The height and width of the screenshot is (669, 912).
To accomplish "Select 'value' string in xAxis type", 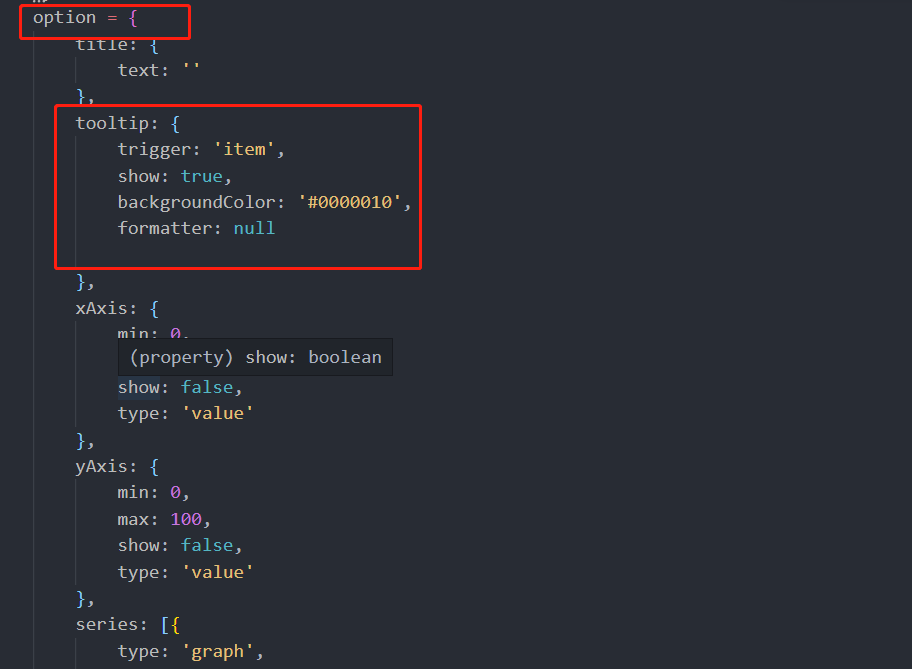I will tap(218, 414).
